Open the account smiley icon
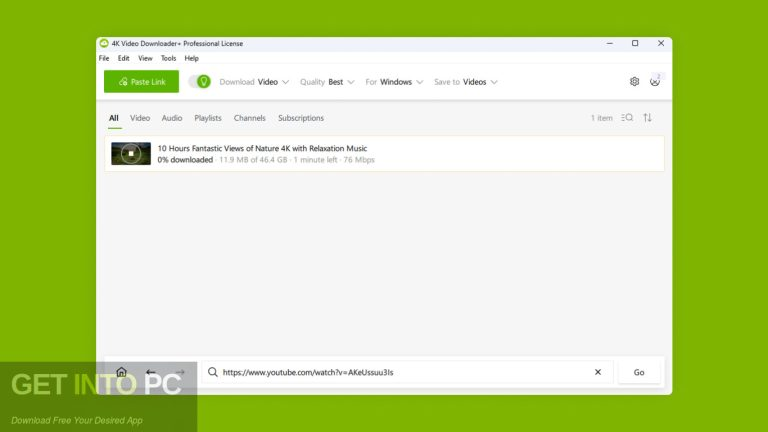 (655, 82)
